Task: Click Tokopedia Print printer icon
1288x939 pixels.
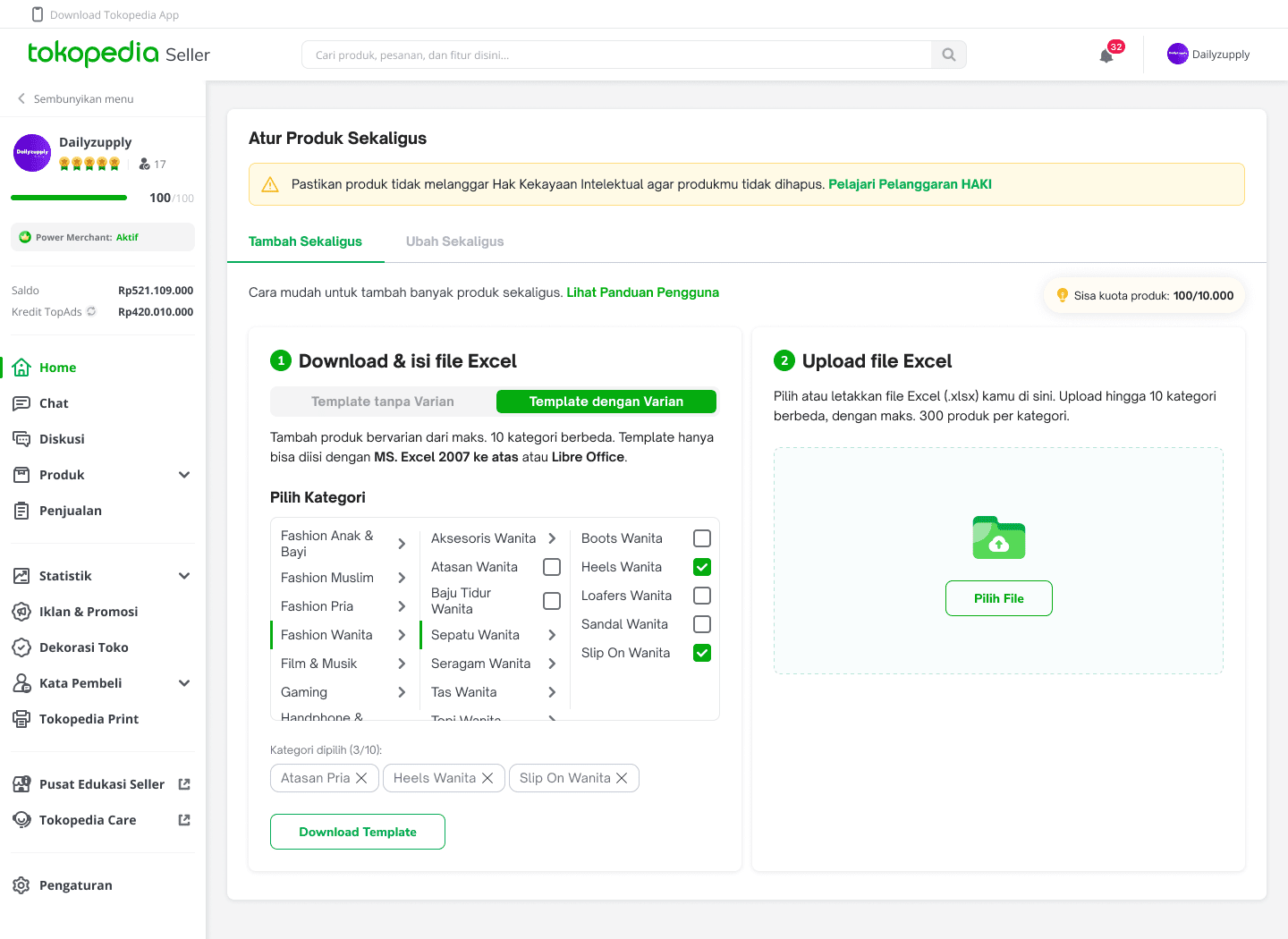Action: coord(21,719)
